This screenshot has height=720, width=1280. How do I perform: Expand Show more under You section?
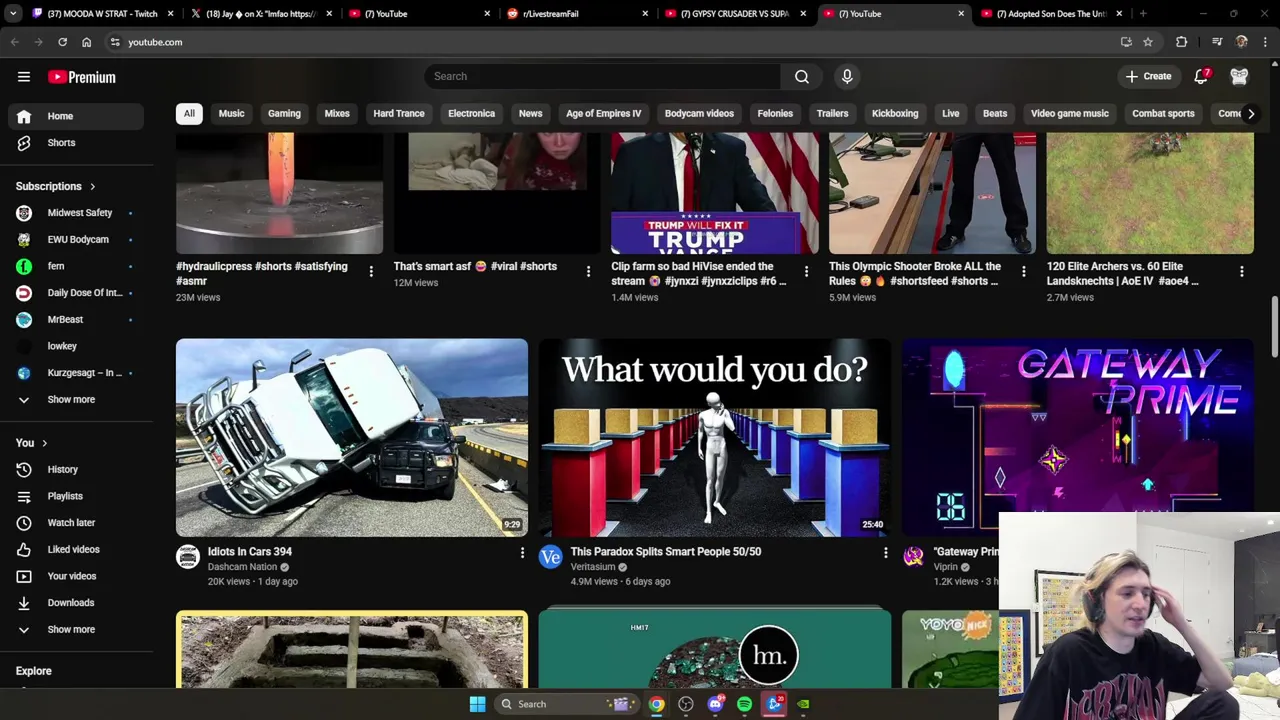pyautogui.click(x=77, y=630)
